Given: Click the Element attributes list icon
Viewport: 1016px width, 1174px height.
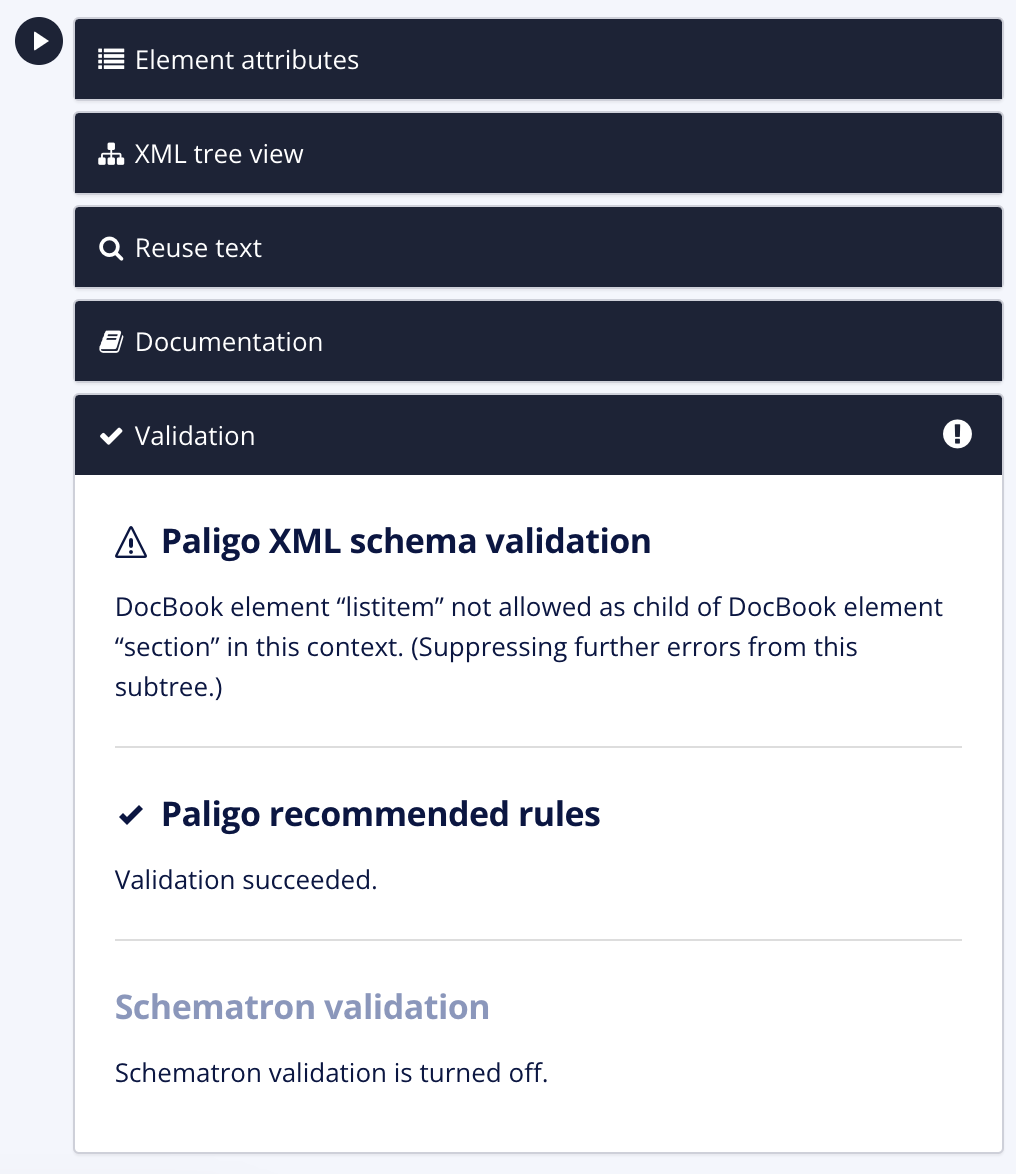Looking at the screenshot, I should click(110, 59).
